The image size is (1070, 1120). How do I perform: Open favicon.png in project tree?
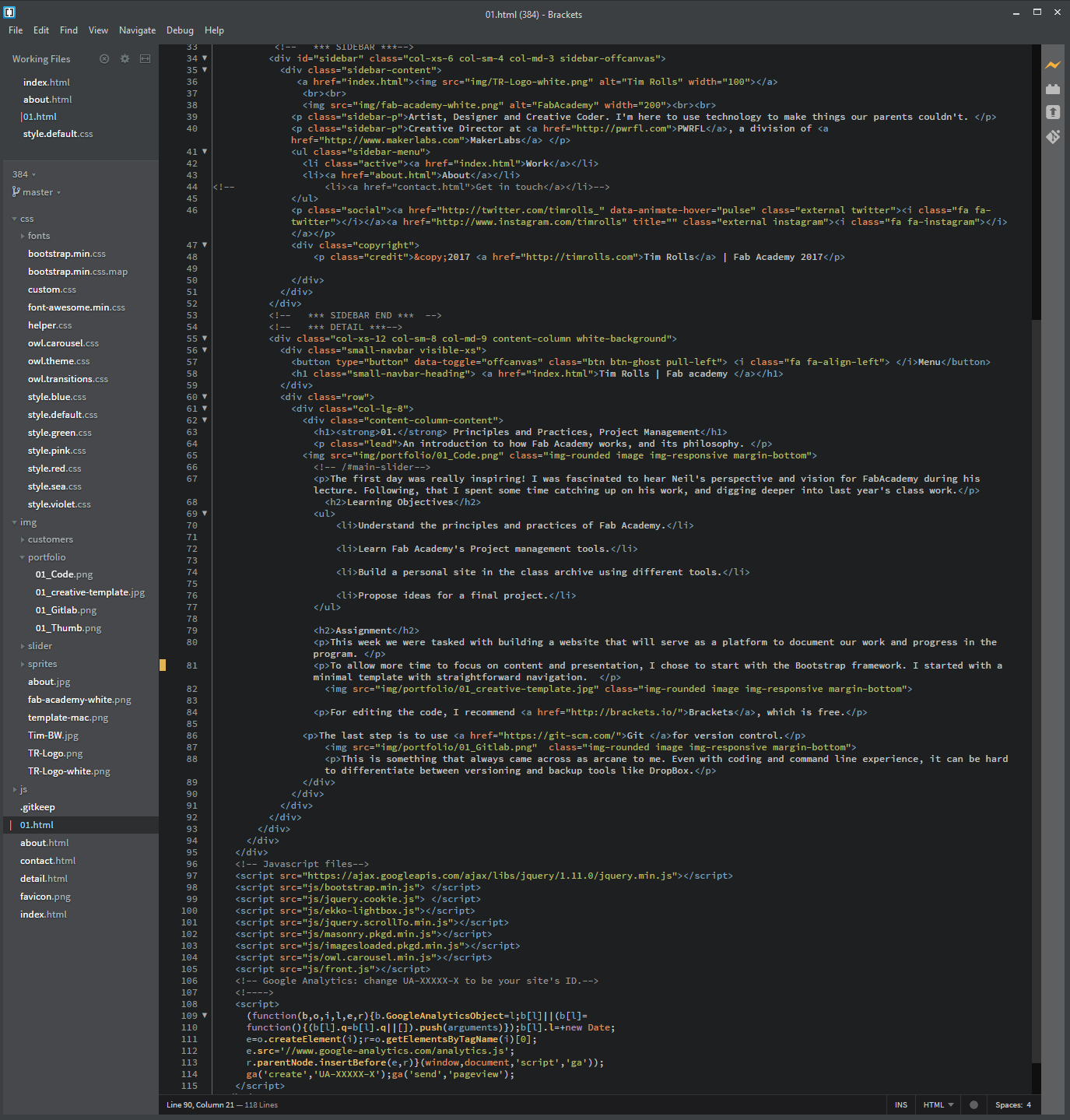coord(45,897)
